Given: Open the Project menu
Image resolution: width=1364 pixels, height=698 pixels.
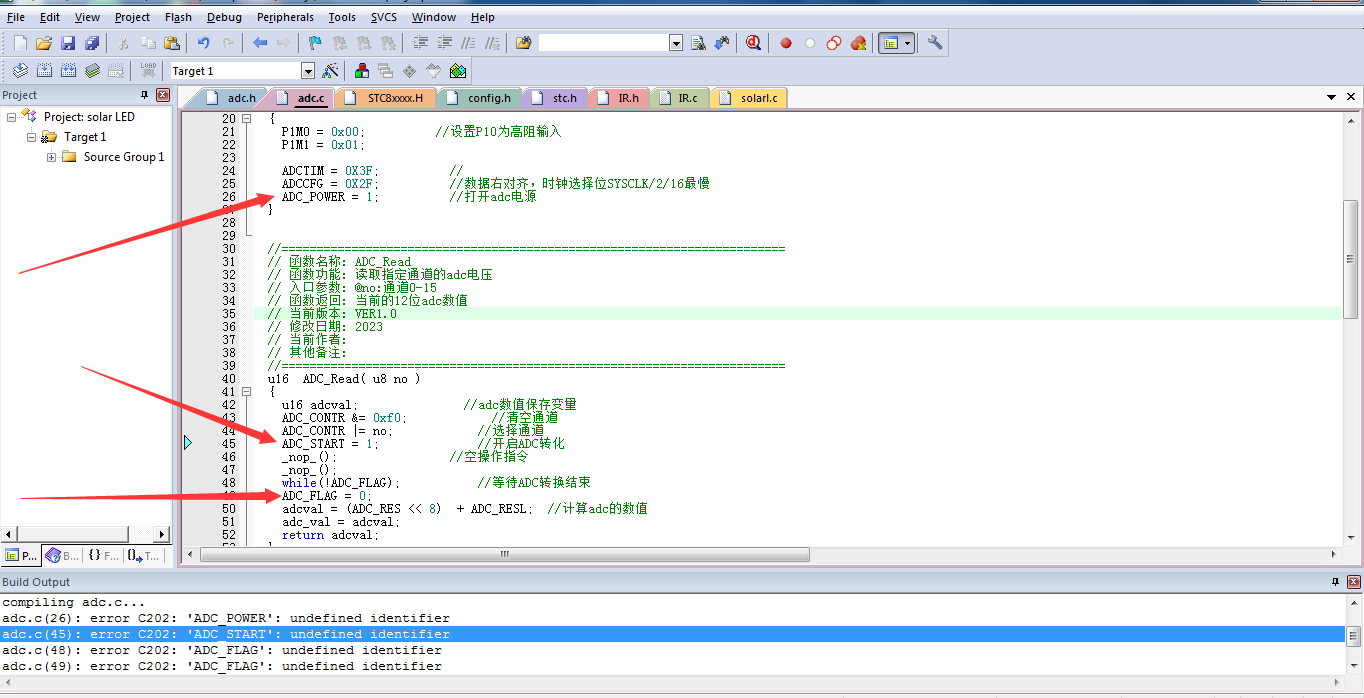Looking at the screenshot, I should 132,17.
